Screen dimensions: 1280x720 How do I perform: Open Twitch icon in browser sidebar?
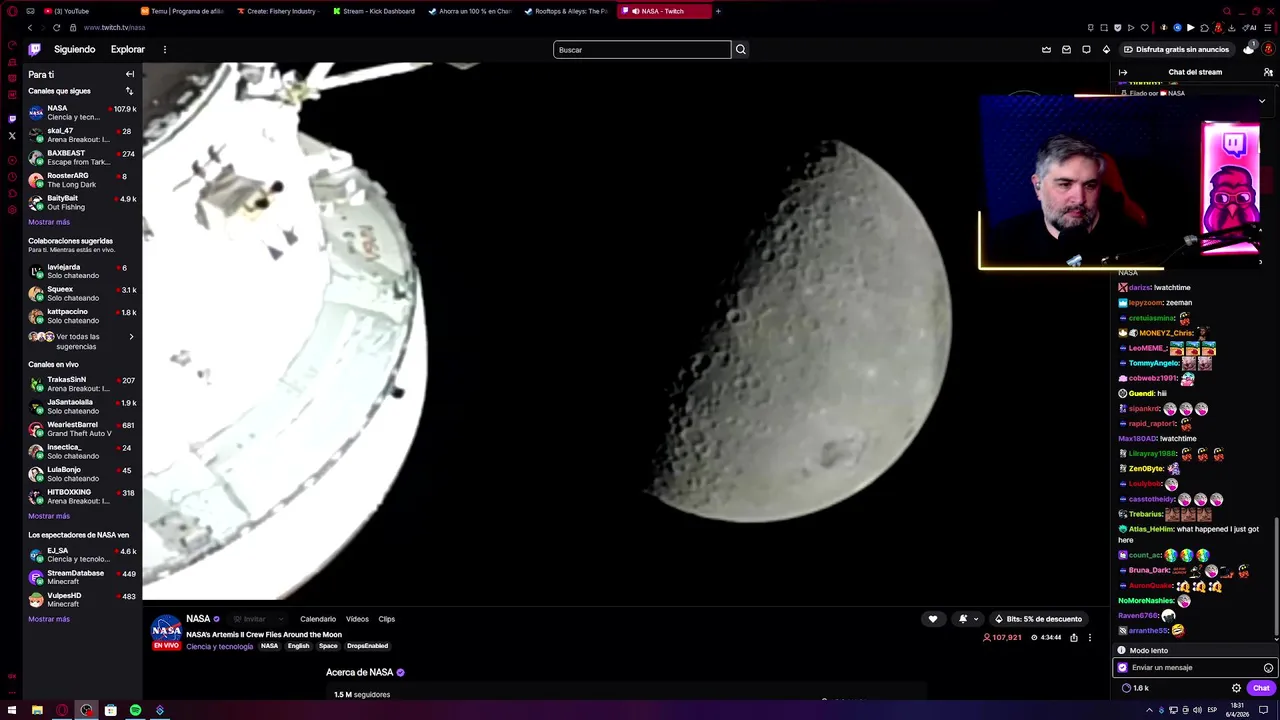click(x=12, y=119)
